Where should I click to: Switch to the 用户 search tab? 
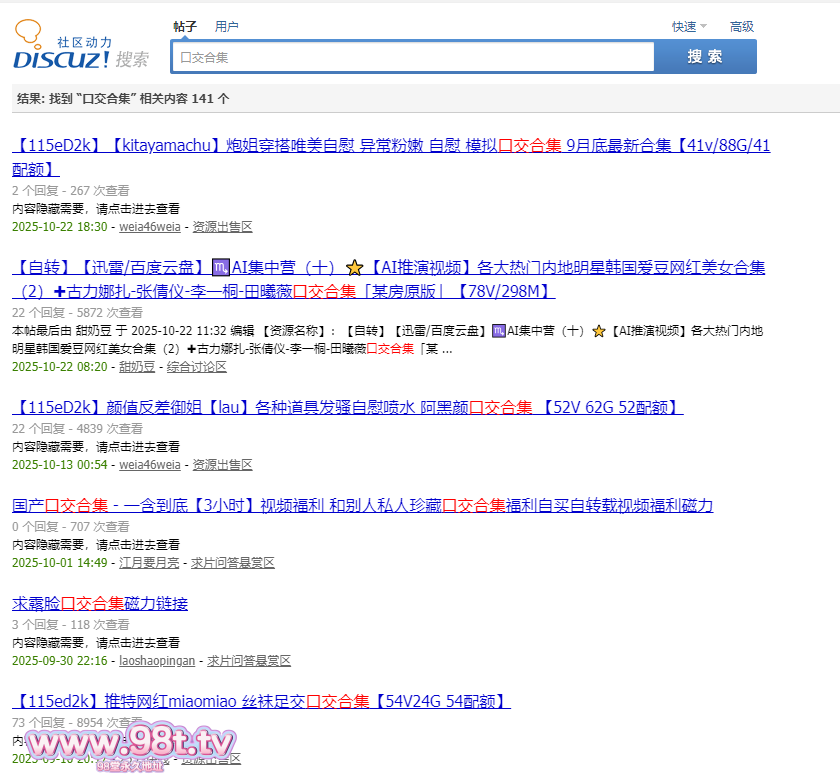click(227, 26)
